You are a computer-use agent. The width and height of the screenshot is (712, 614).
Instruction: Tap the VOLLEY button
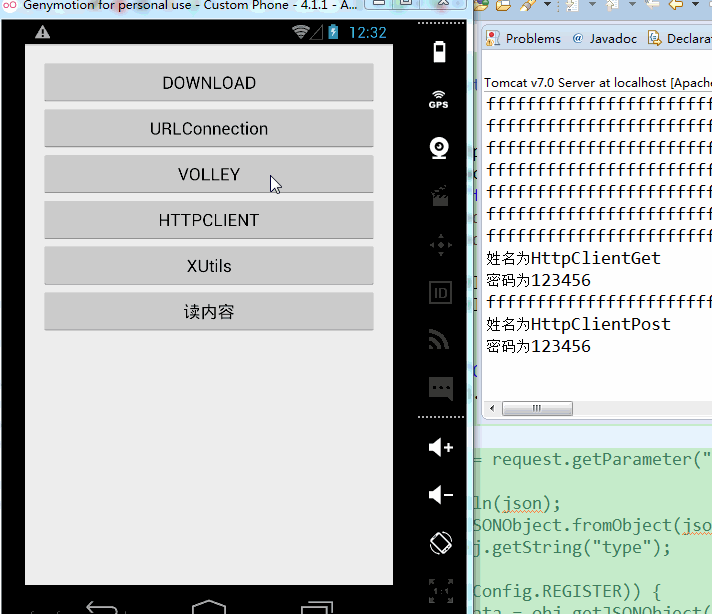coord(209,174)
